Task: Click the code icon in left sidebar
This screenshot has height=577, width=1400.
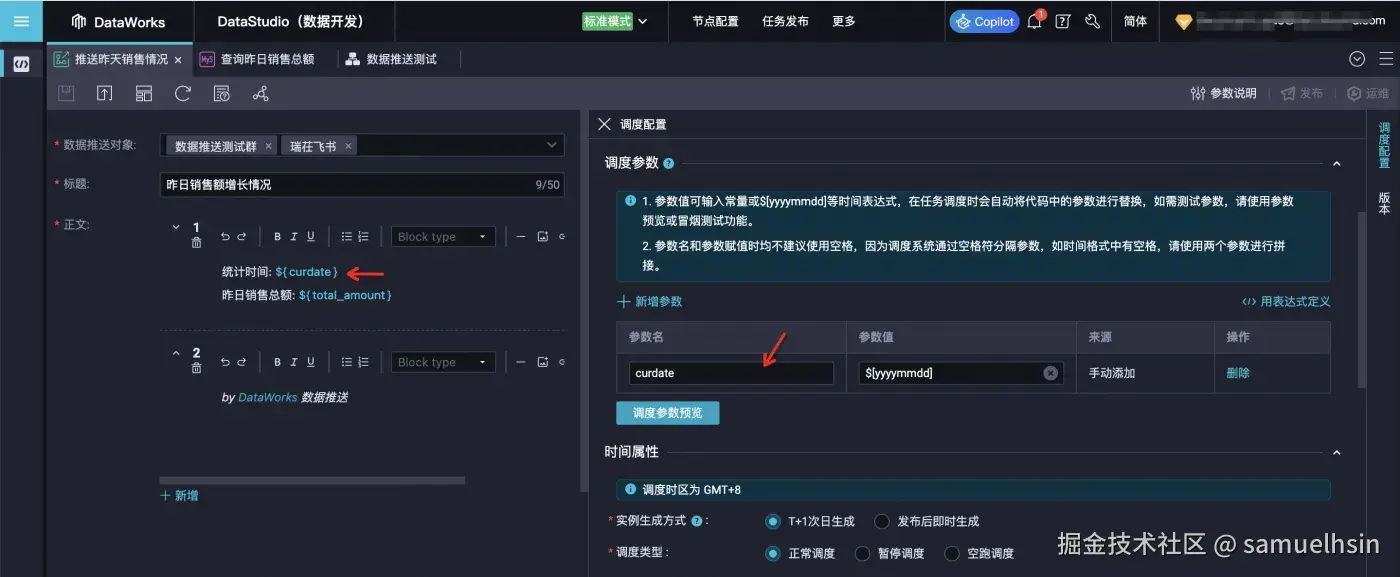Action: [21, 64]
